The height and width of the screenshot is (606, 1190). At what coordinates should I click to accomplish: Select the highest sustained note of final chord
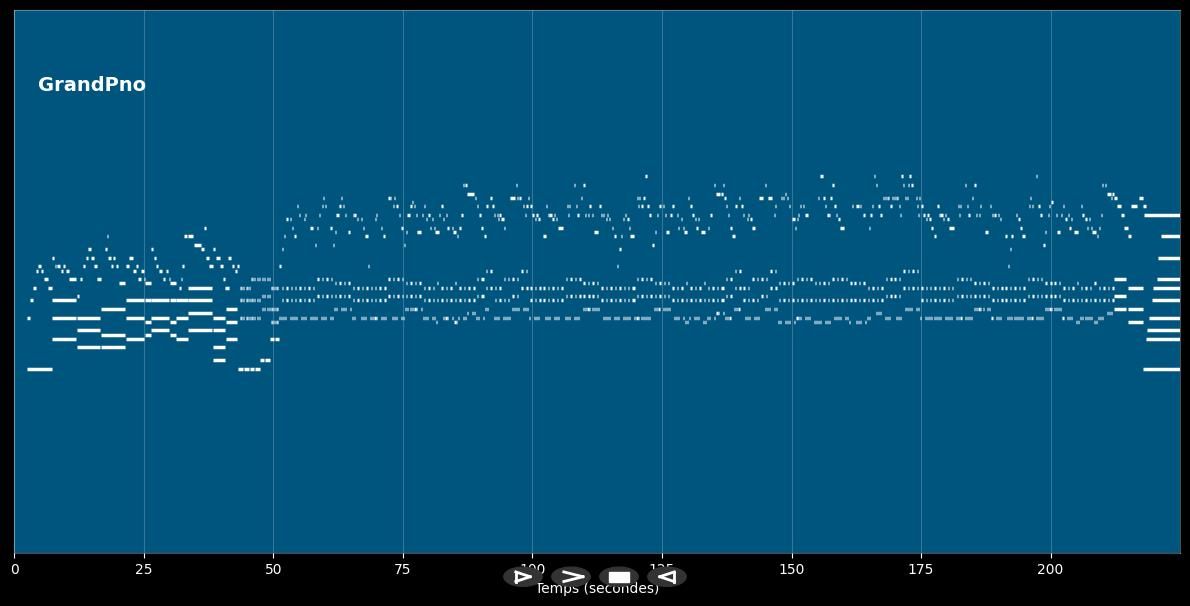pyautogui.click(x=1162, y=215)
